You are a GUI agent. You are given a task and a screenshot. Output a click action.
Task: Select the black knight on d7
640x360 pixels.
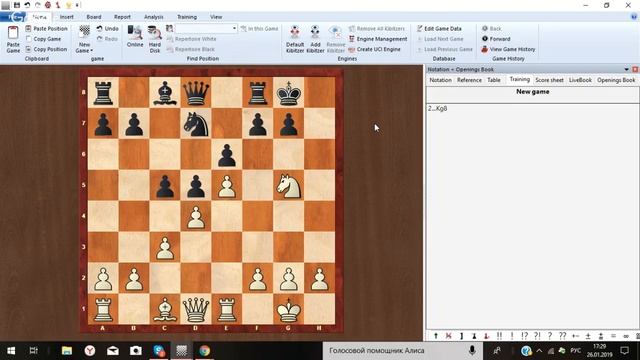tap(196, 124)
